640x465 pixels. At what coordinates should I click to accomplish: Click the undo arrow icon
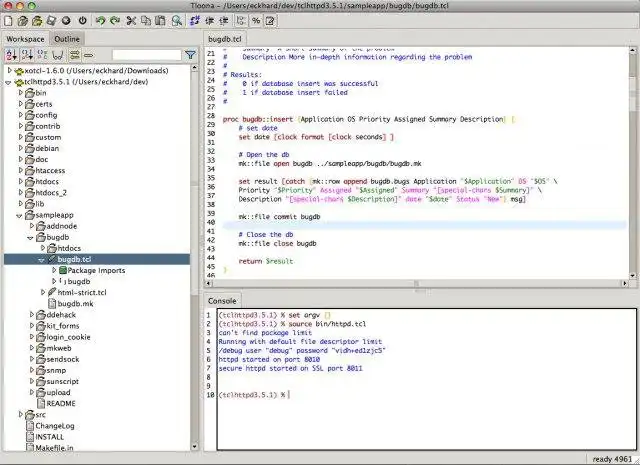(101, 20)
